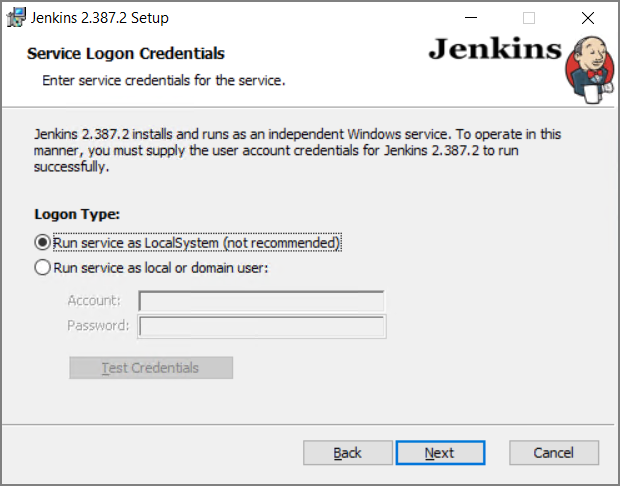Click the Jenkins installer icon in title bar
This screenshot has height=486, width=620.
coord(17,17)
